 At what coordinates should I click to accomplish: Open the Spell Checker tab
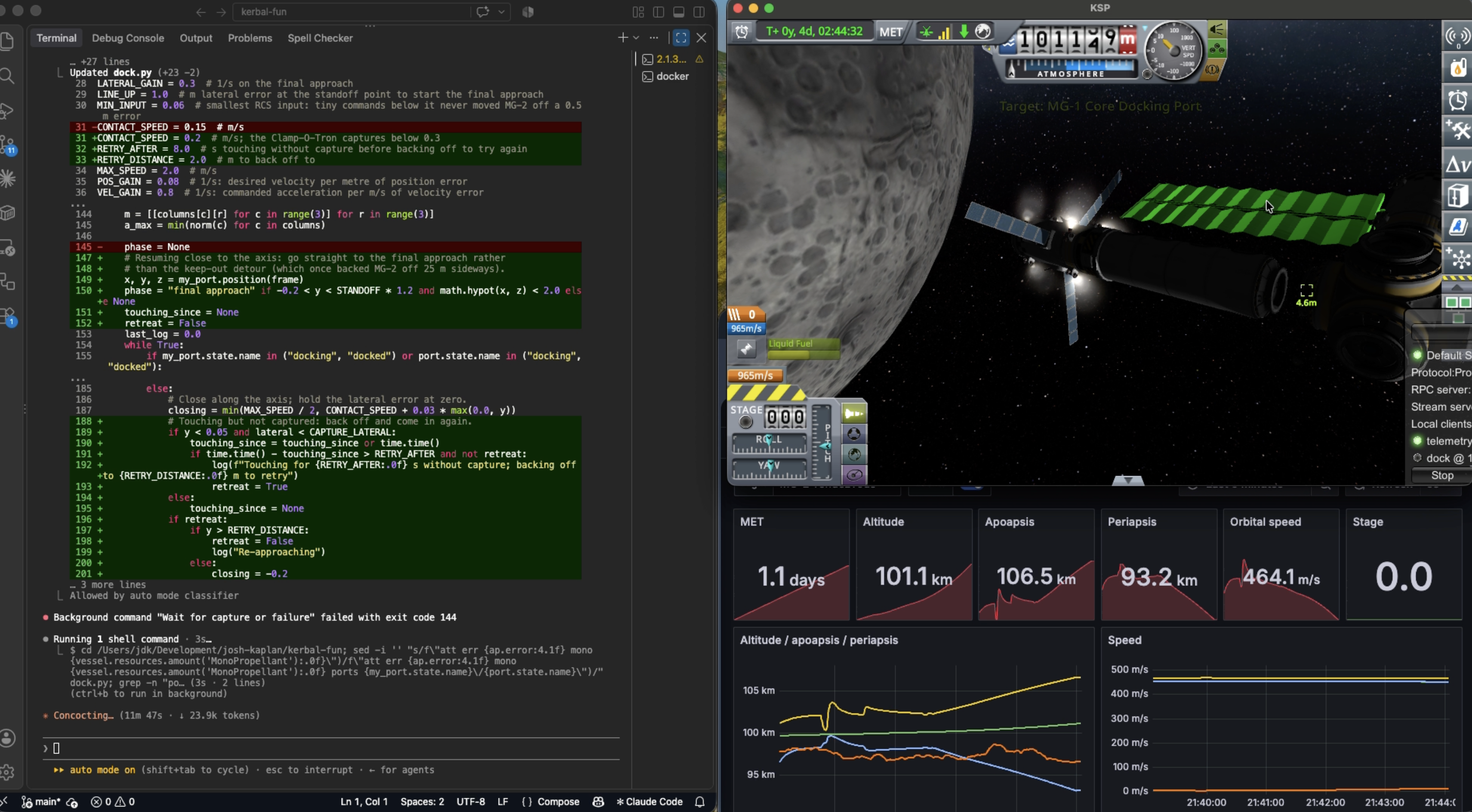[x=320, y=38]
